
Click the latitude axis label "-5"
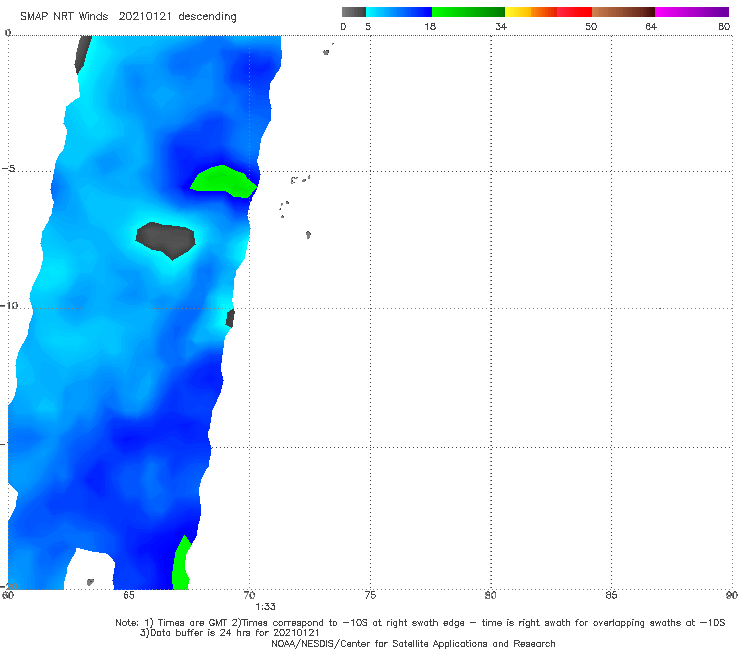[x=8, y=169]
